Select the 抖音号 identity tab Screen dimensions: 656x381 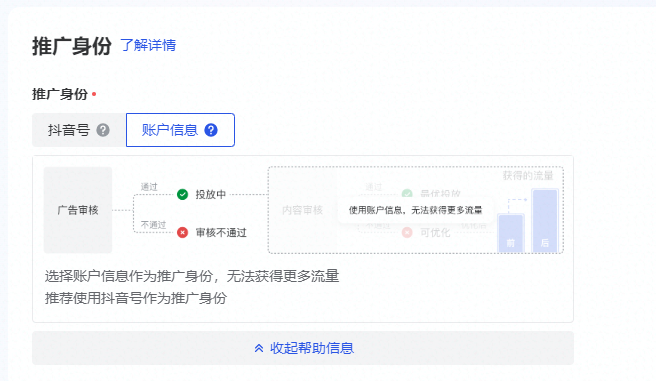(x=79, y=130)
